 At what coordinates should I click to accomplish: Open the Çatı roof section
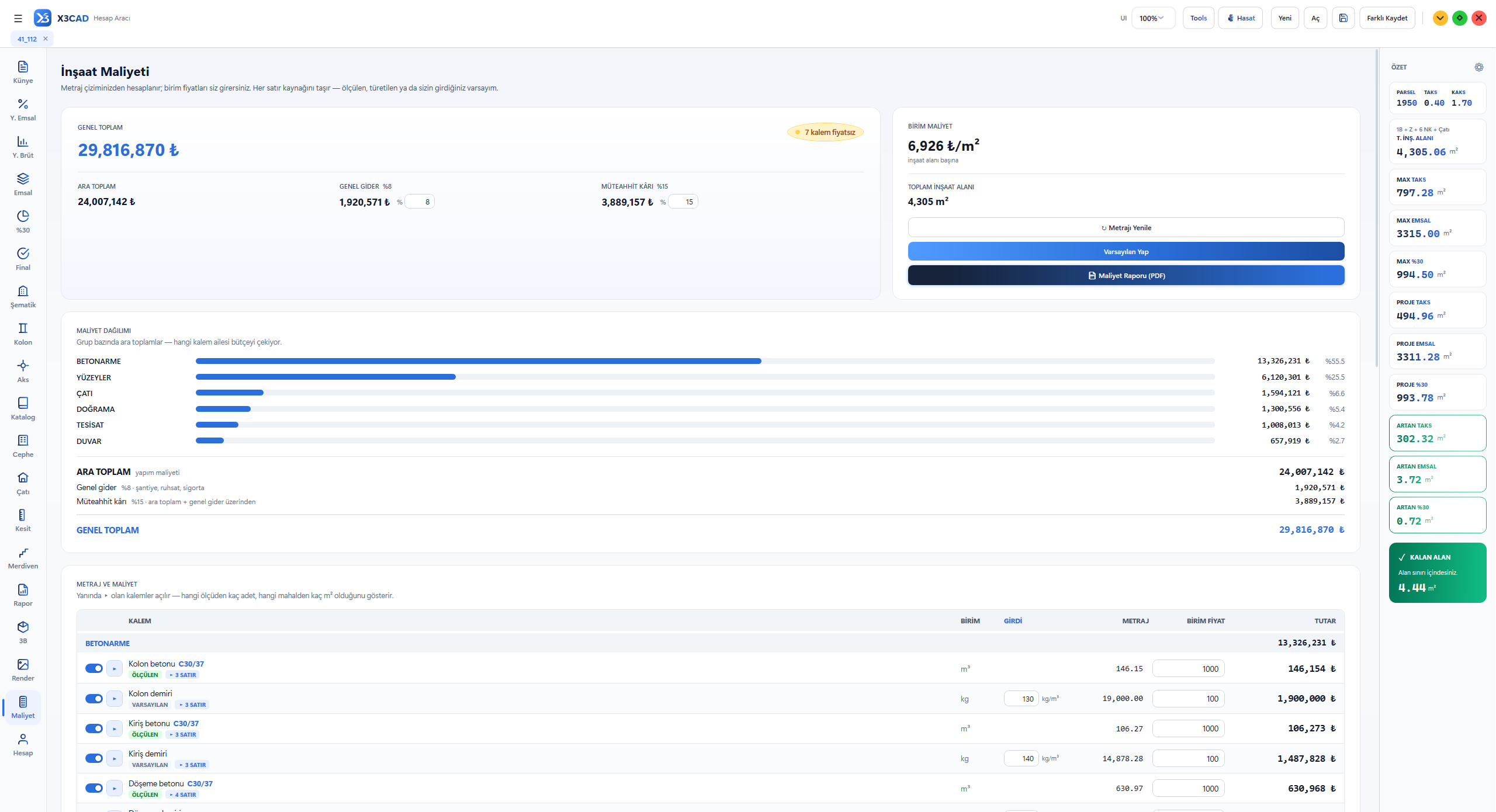[x=23, y=484]
